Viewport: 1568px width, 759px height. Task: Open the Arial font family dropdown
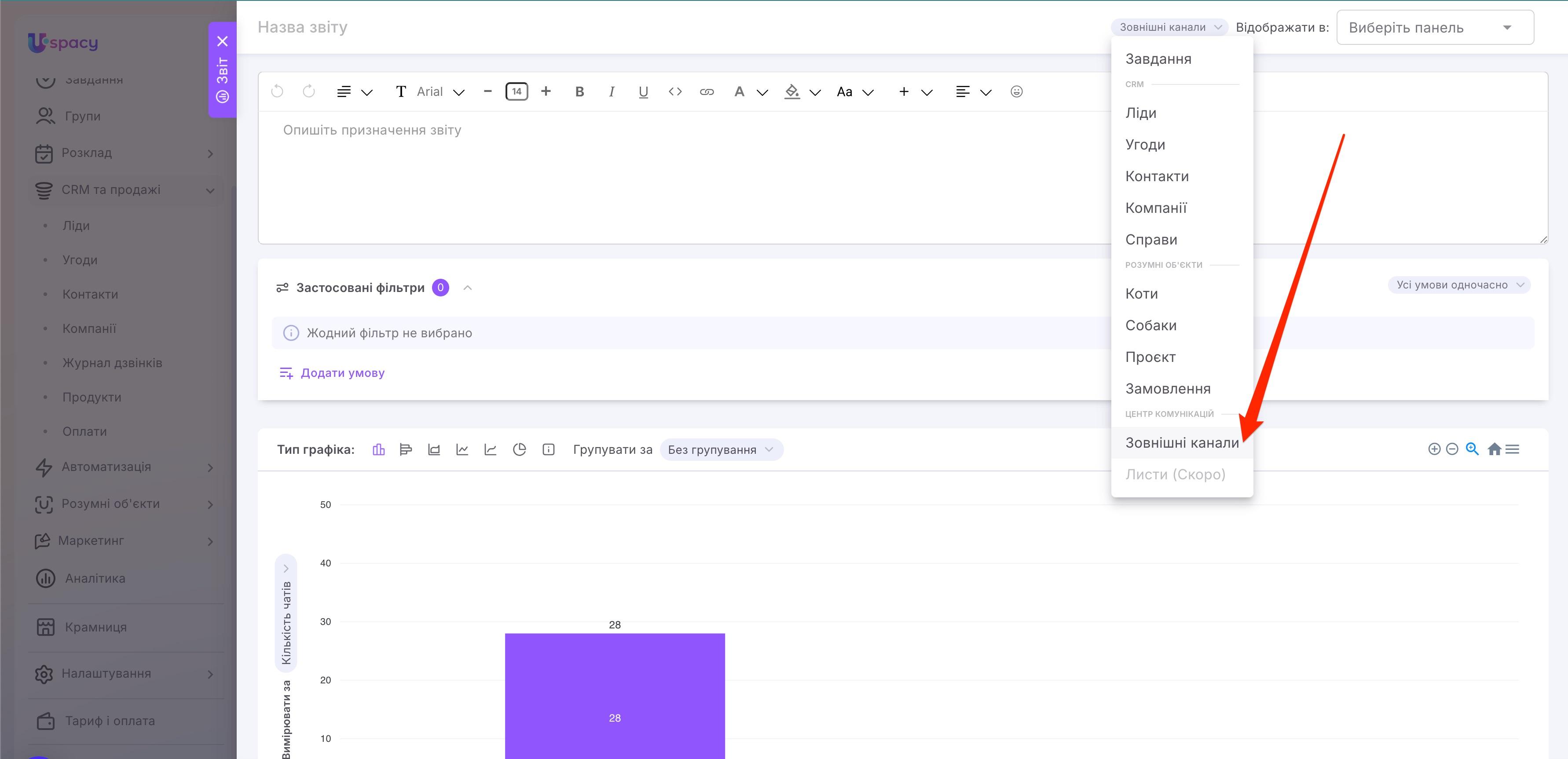[x=430, y=92]
